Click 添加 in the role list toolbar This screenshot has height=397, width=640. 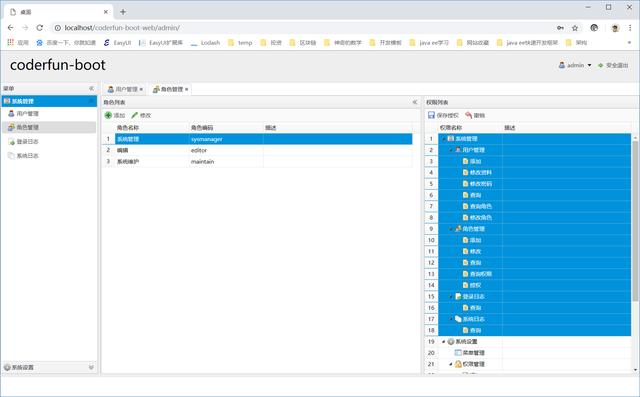point(115,115)
